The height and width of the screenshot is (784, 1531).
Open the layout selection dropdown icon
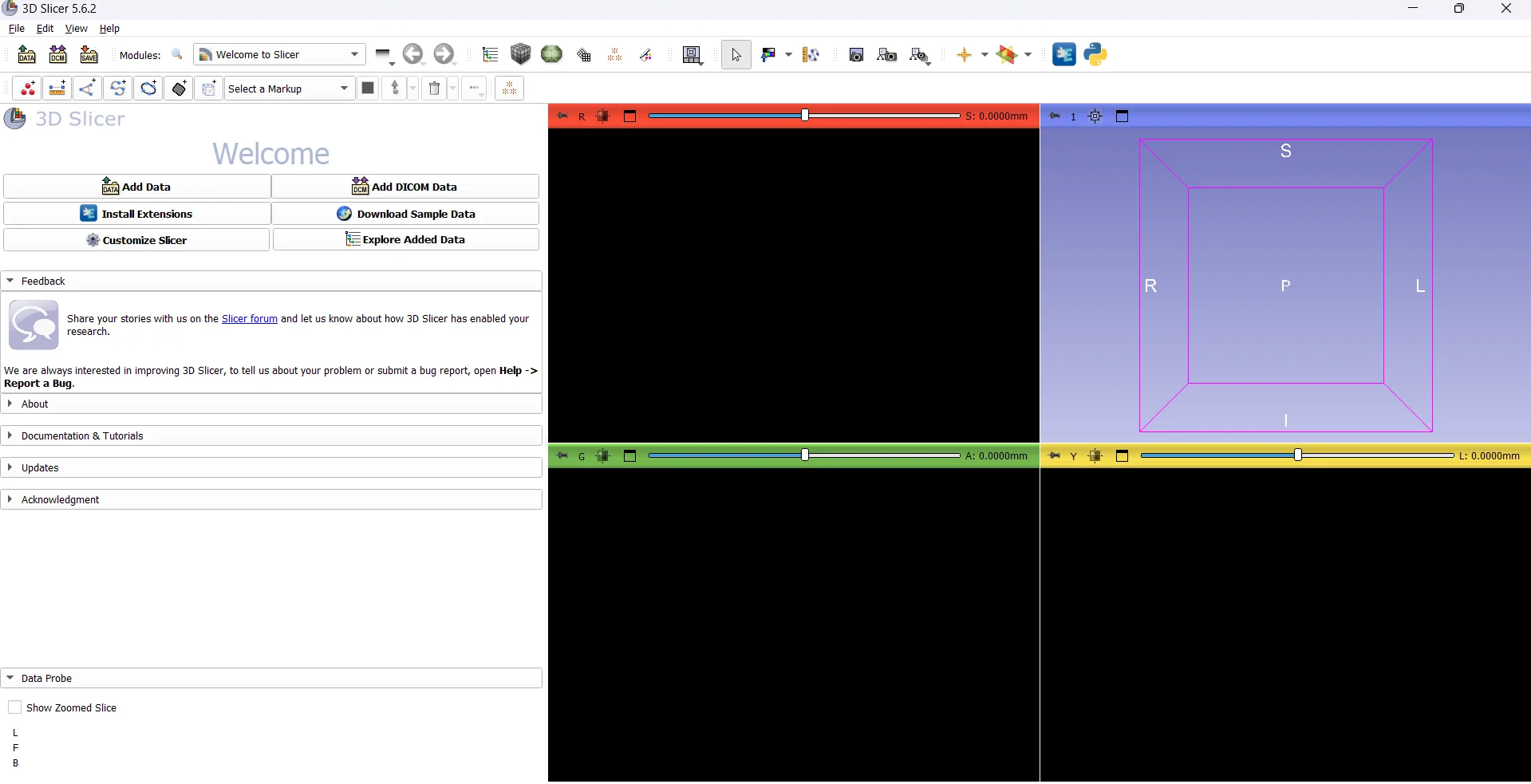pyautogui.click(x=693, y=54)
